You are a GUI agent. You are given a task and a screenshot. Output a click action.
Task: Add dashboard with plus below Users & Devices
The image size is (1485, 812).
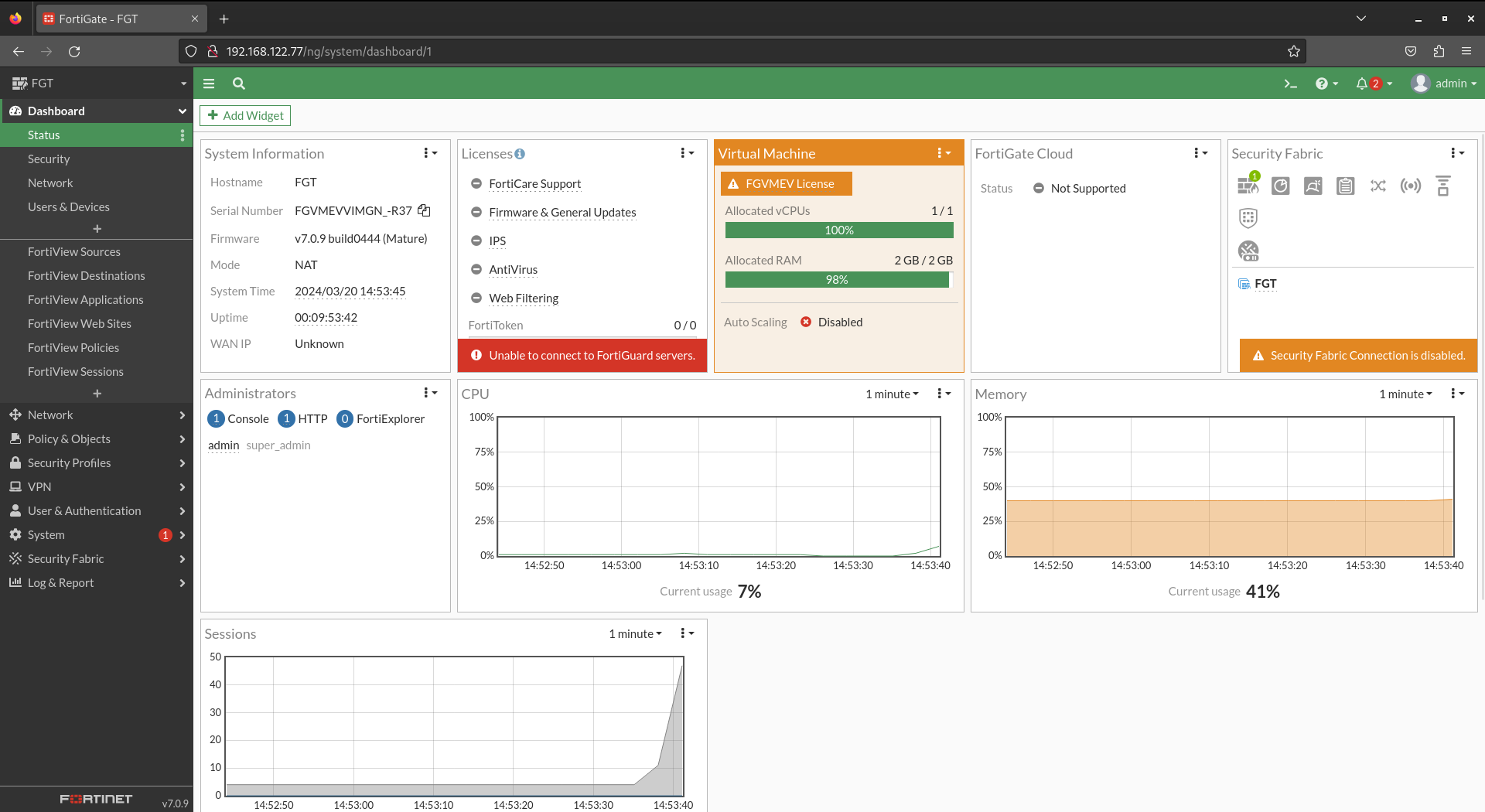tap(97, 229)
